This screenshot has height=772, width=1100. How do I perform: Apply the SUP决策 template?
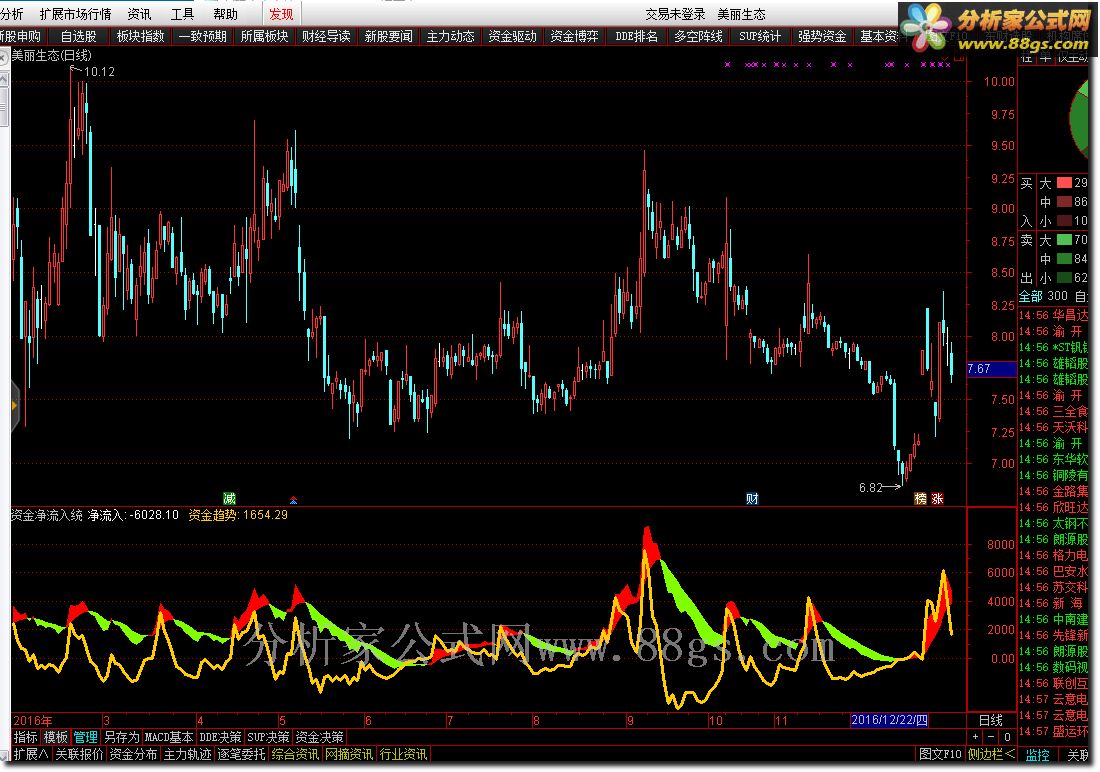click(x=268, y=737)
